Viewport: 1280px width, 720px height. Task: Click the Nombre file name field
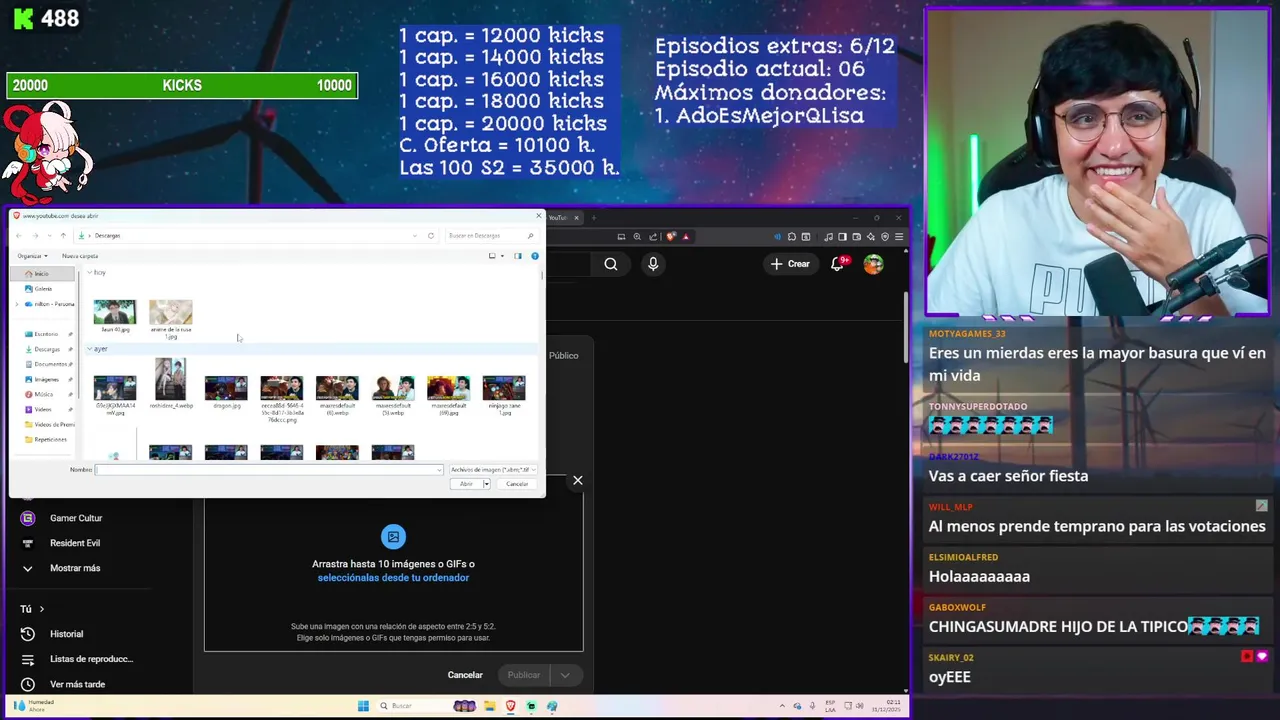tap(269, 470)
